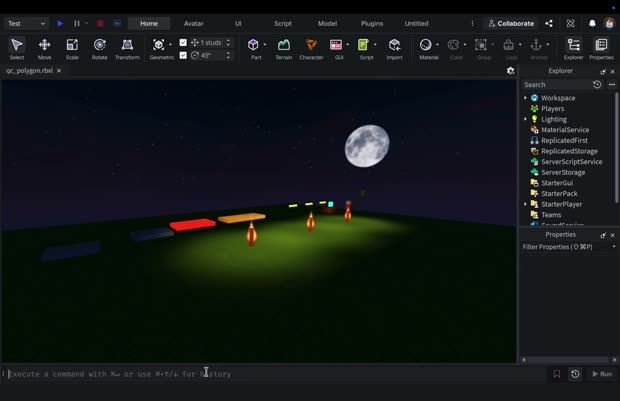Click the Filter Properties field
Screen dimensions: 620x401
pyautogui.click(x=565, y=246)
